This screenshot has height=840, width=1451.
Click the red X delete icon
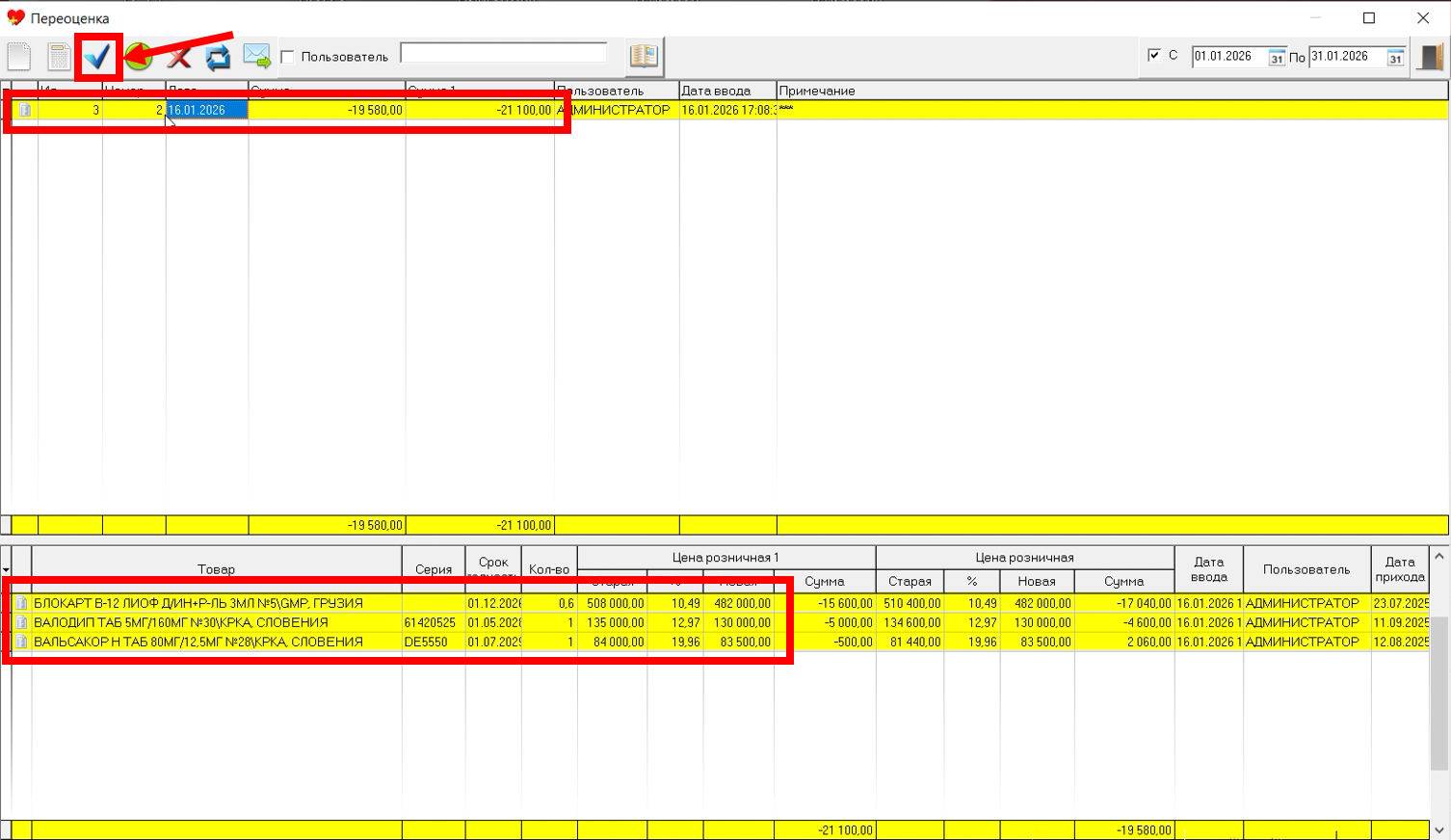click(x=178, y=57)
